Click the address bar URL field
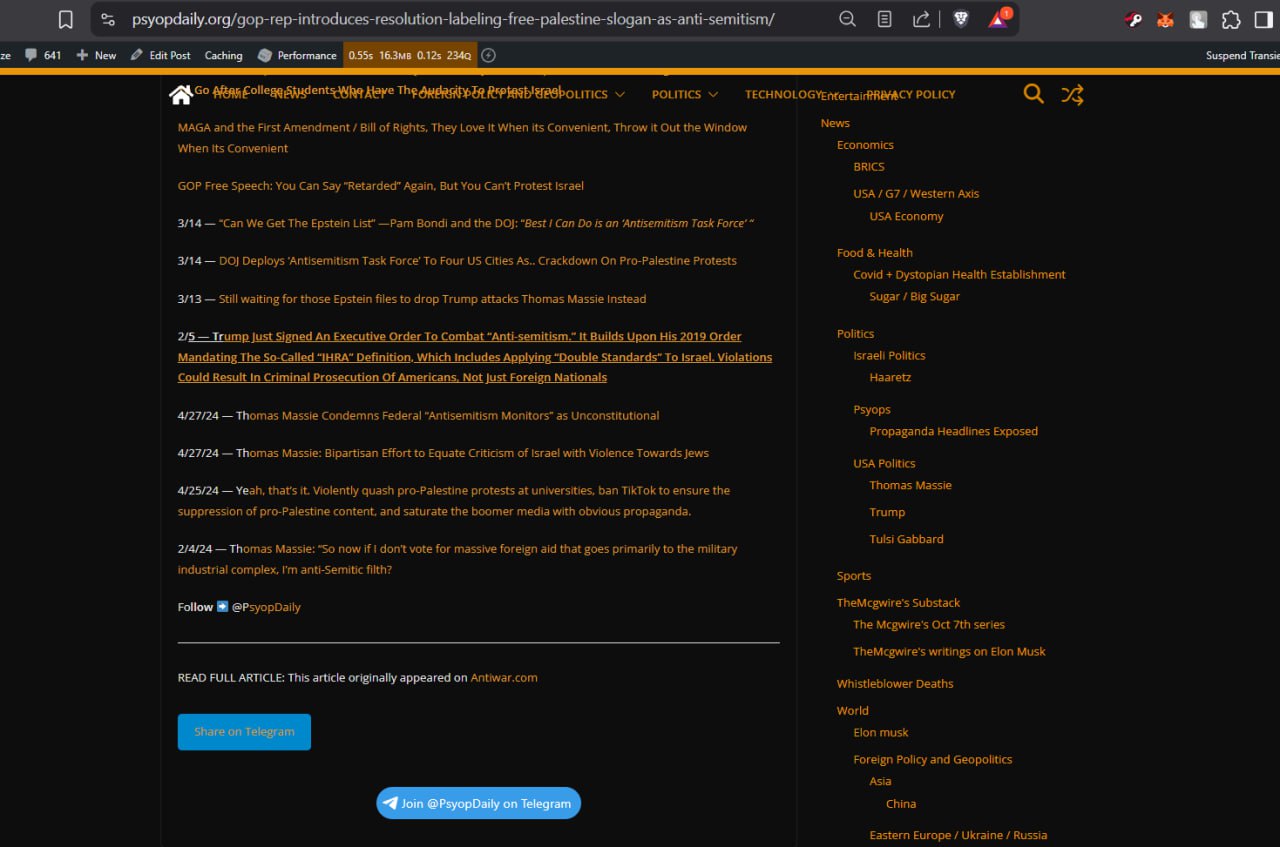Image resolution: width=1280 pixels, height=847 pixels. pyautogui.click(x=453, y=19)
